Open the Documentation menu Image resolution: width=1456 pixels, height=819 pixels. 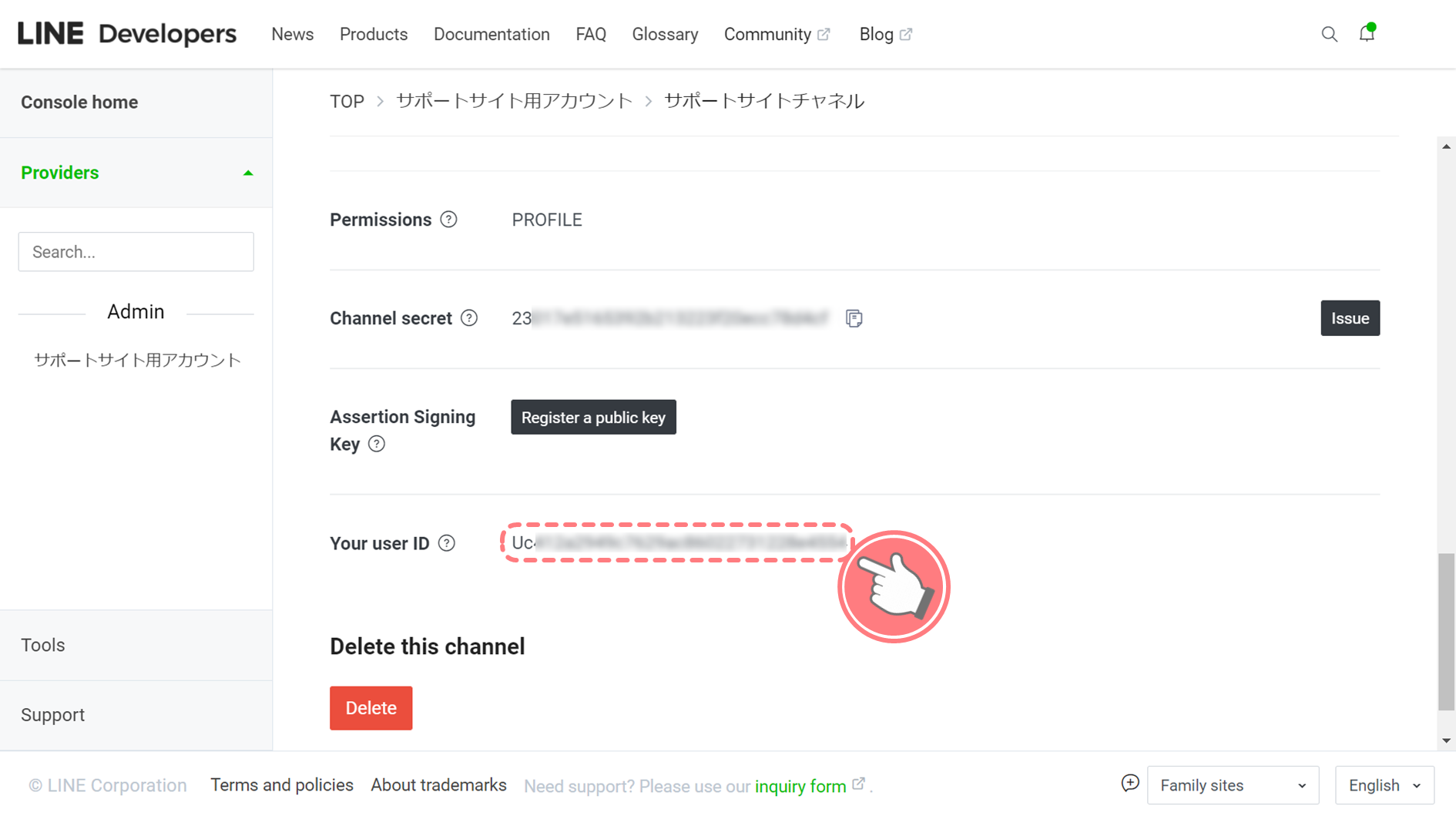point(491,35)
